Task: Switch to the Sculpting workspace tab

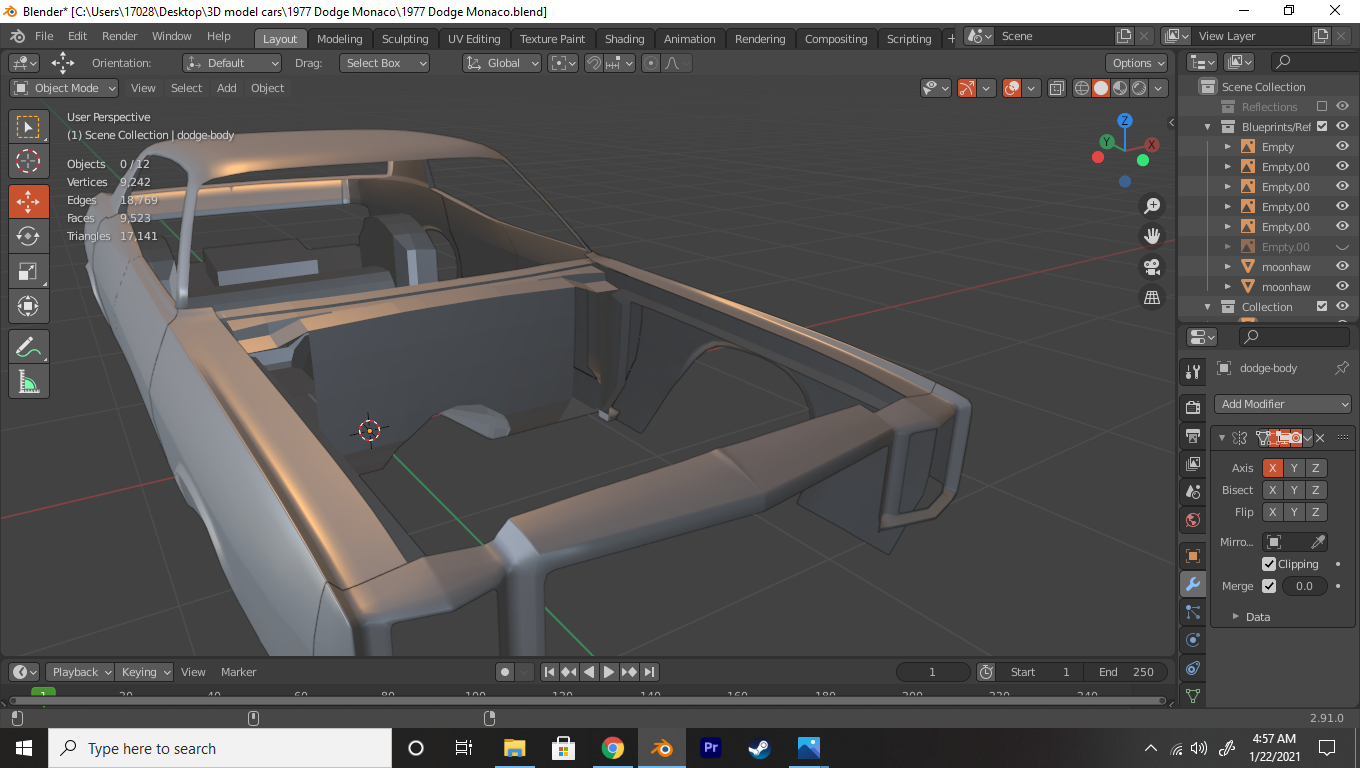Action: click(x=404, y=39)
